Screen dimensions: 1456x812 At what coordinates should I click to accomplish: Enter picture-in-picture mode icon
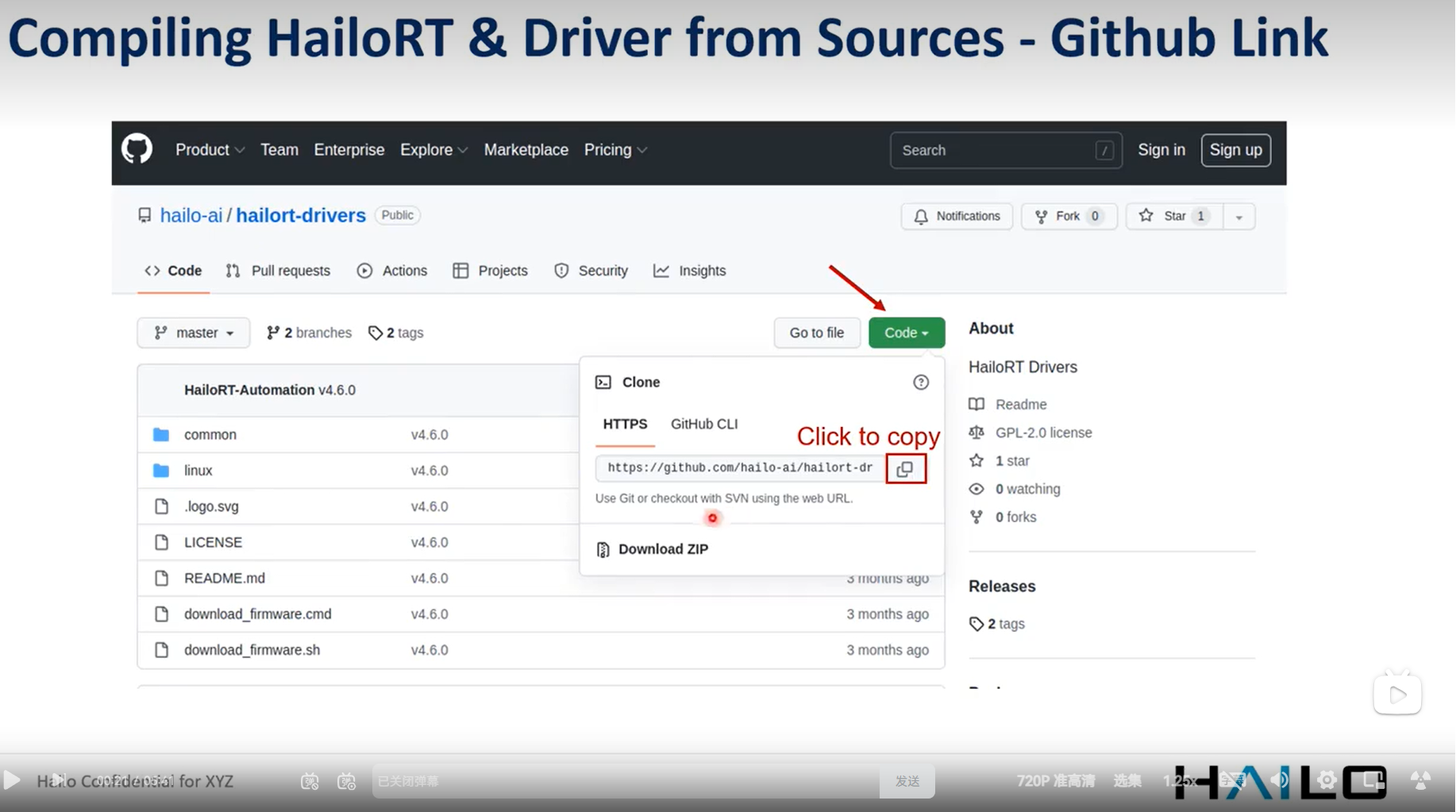pos(1373,781)
